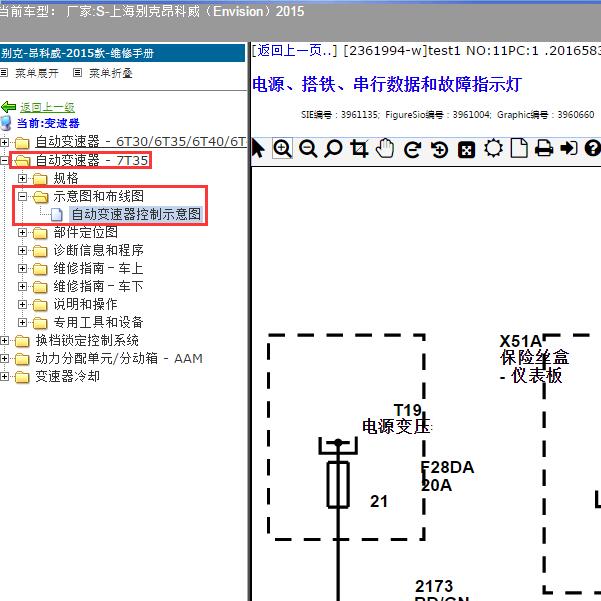
Task: Click the X51A 保险丝盒 label in the diagram
Action: point(534,359)
